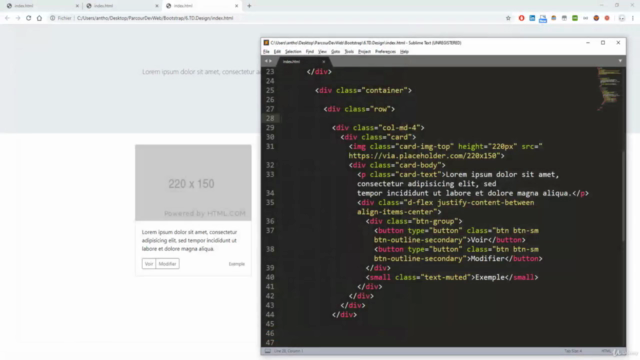Viewport: 640px width, 360px height.
Task: Open the Goto menu
Action: point(336,52)
